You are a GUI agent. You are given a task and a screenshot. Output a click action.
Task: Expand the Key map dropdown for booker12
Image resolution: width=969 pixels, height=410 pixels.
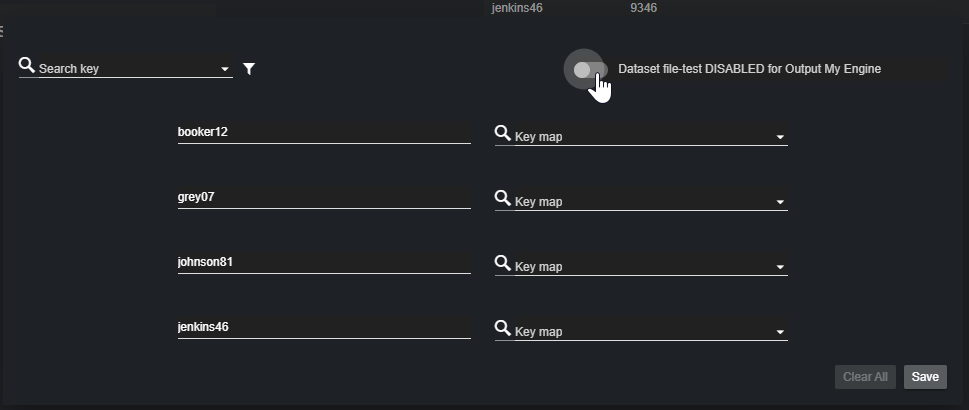tap(780, 137)
